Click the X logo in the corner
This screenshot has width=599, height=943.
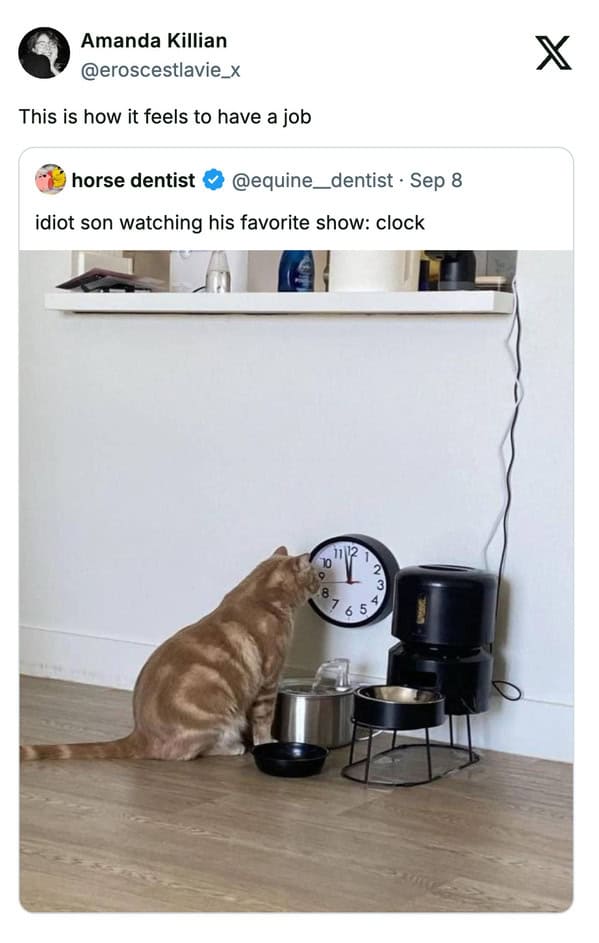pos(553,54)
